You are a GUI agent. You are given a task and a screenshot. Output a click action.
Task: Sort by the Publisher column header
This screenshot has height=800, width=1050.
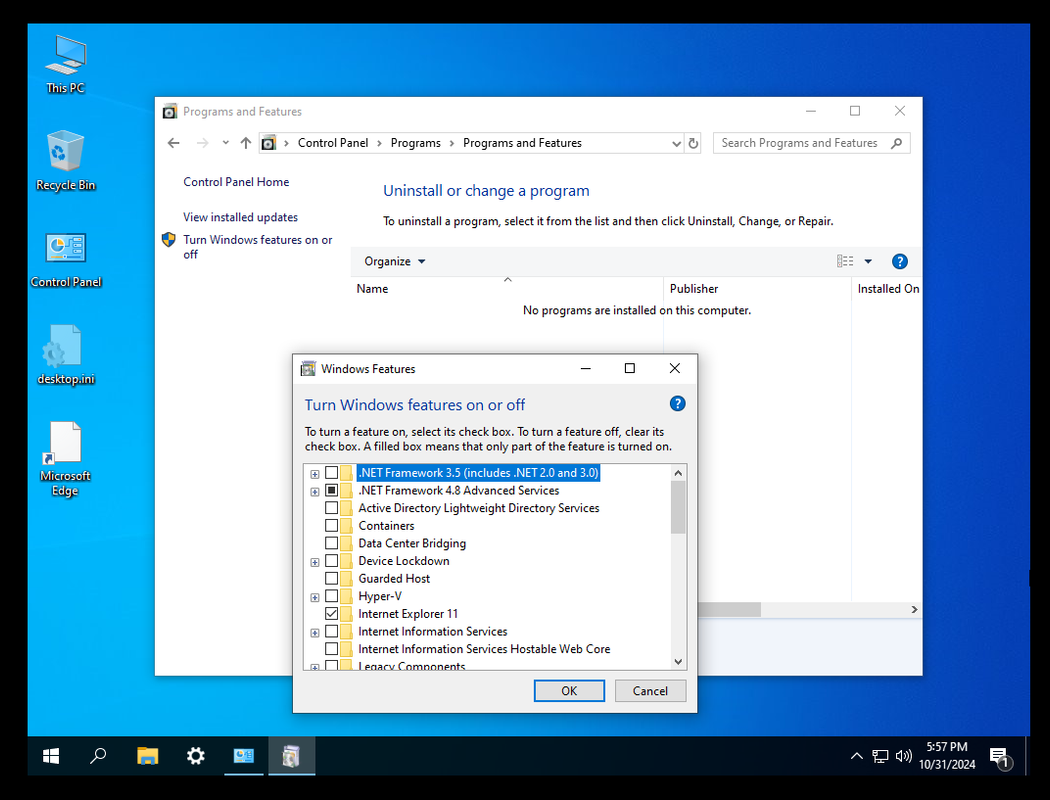point(757,289)
